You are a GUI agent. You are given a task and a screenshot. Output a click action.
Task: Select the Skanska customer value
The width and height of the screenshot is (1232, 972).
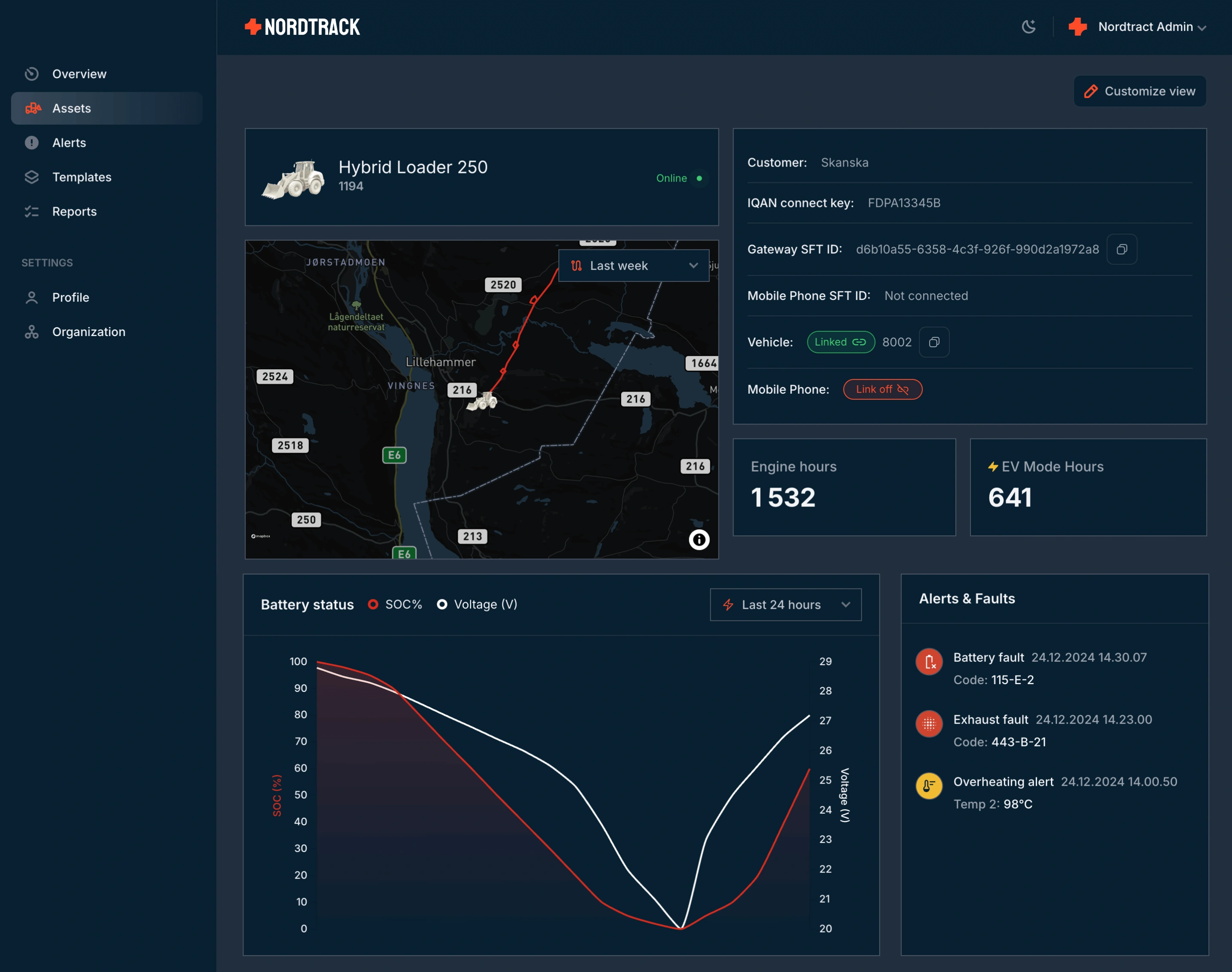click(845, 163)
